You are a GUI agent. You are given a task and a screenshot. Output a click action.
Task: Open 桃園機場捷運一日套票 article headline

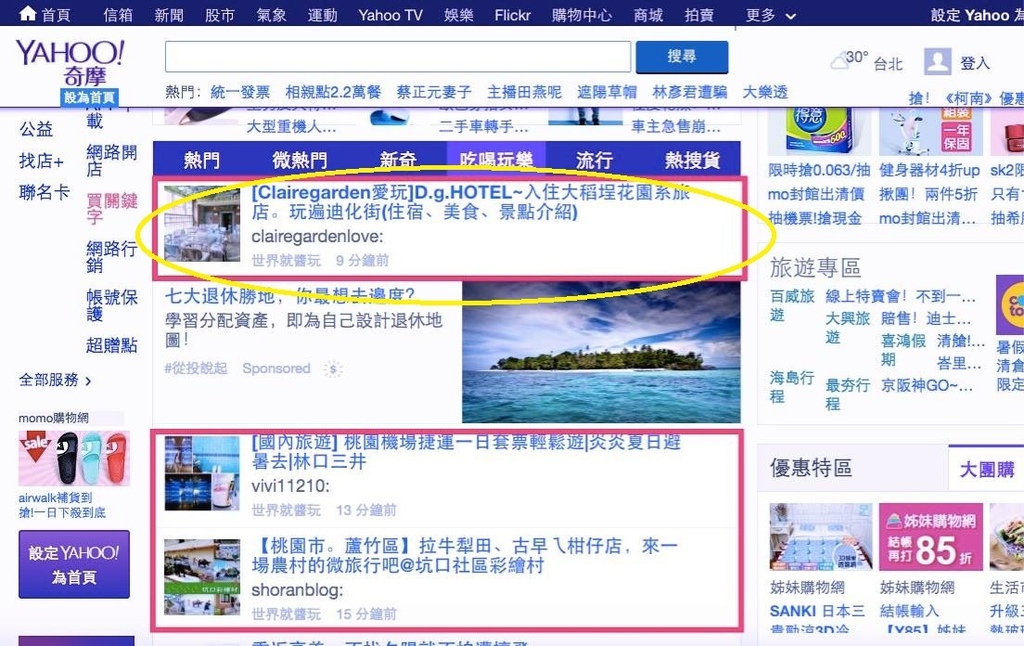466,451
